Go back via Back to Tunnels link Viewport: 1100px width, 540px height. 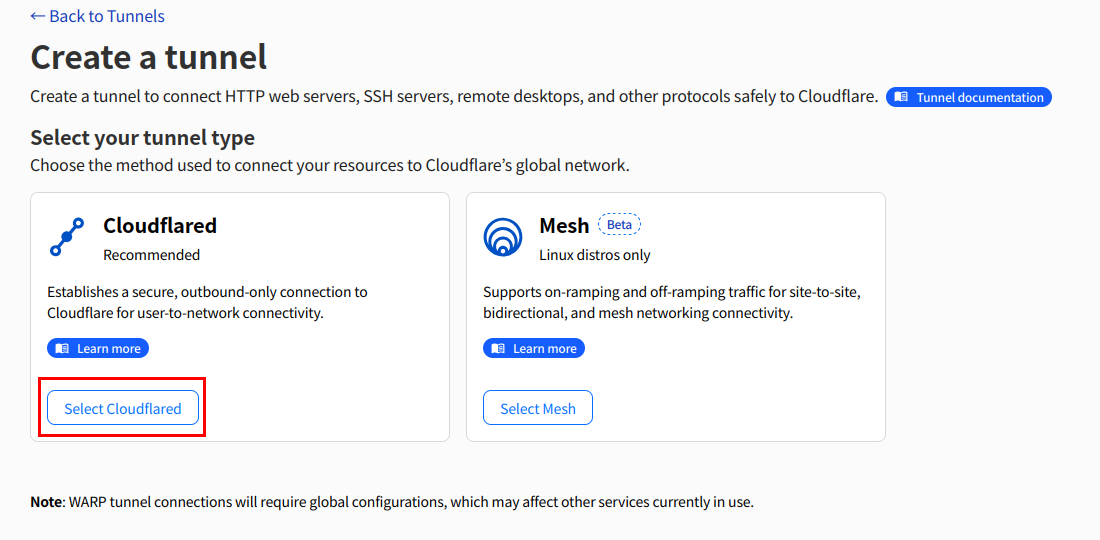click(x=98, y=15)
